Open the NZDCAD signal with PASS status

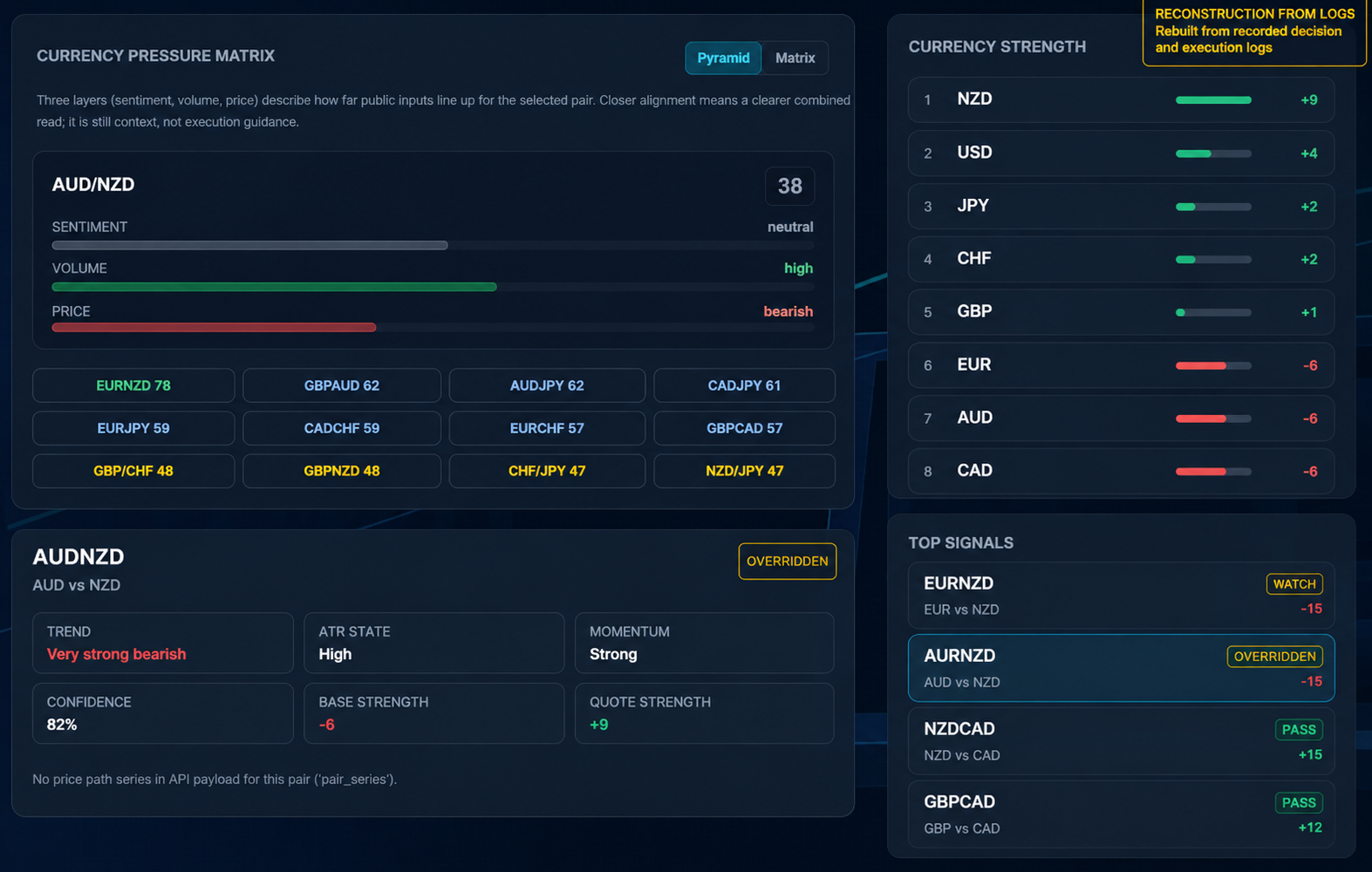(x=1122, y=741)
